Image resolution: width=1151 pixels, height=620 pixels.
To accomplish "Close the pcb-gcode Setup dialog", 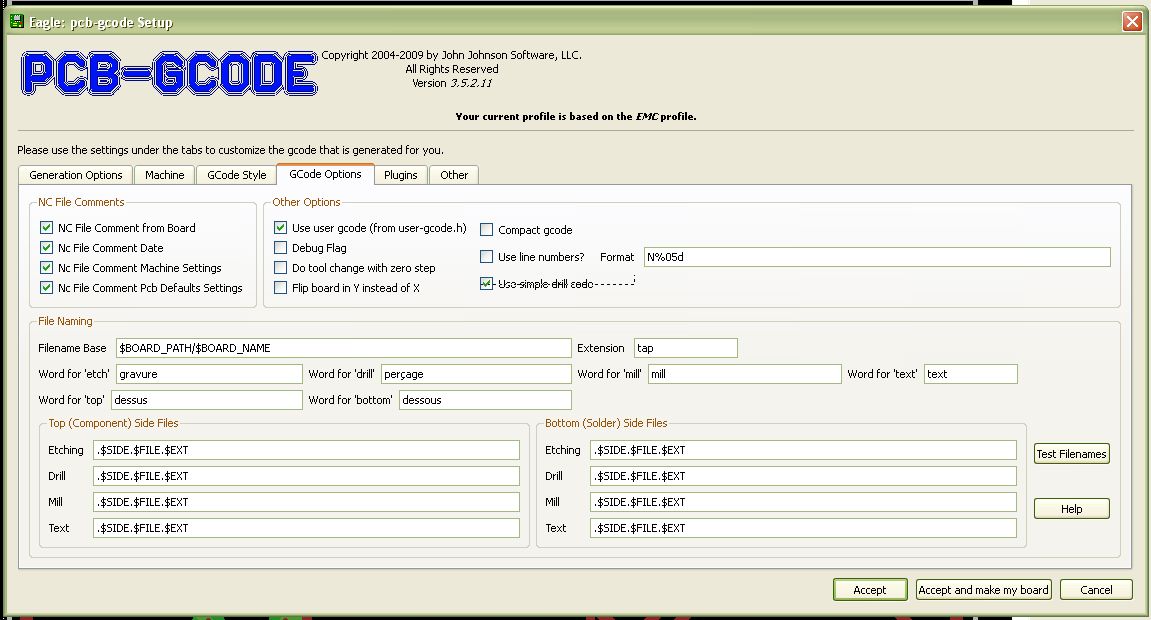I will [x=1131, y=21].
